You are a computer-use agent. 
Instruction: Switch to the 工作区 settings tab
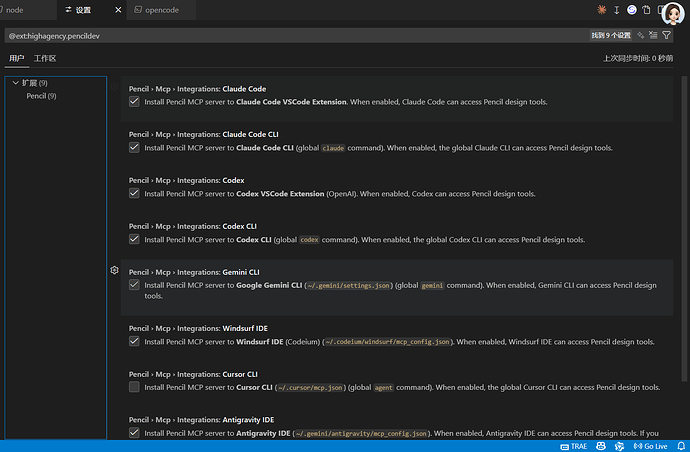coord(45,59)
